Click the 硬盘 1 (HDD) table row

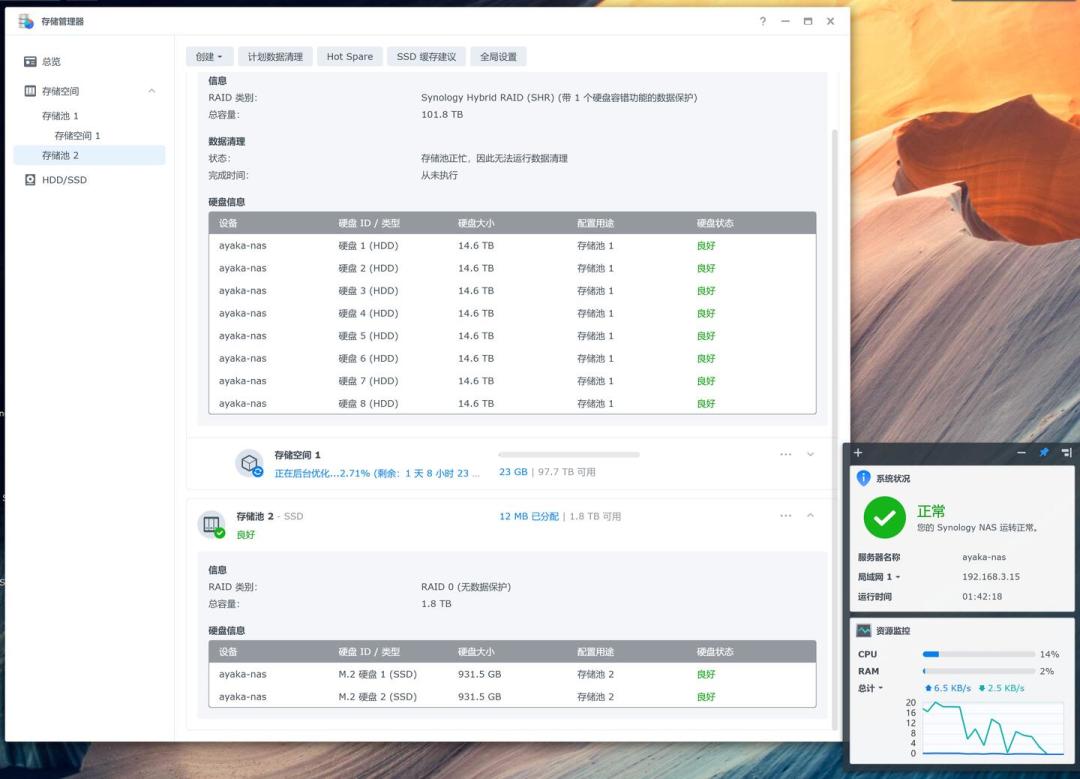[x=512, y=245]
